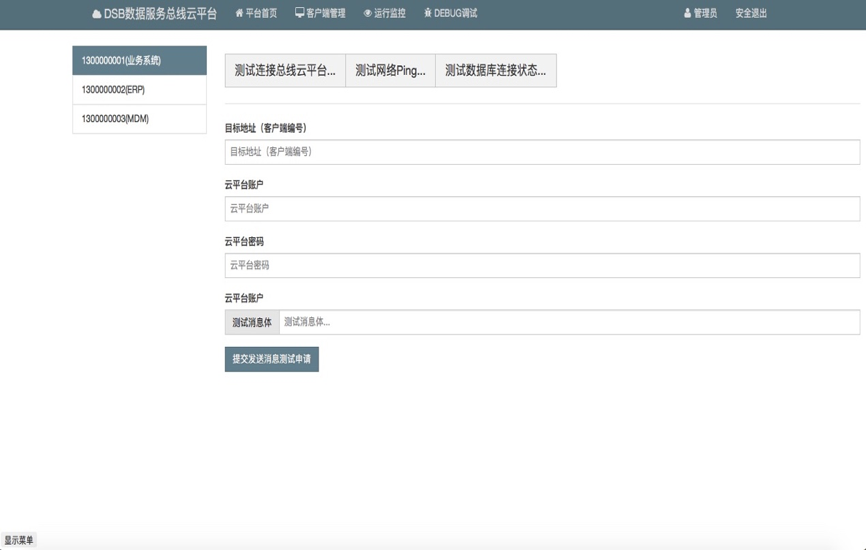Switch to the 测试连接总线云平台... tab

coord(285,70)
